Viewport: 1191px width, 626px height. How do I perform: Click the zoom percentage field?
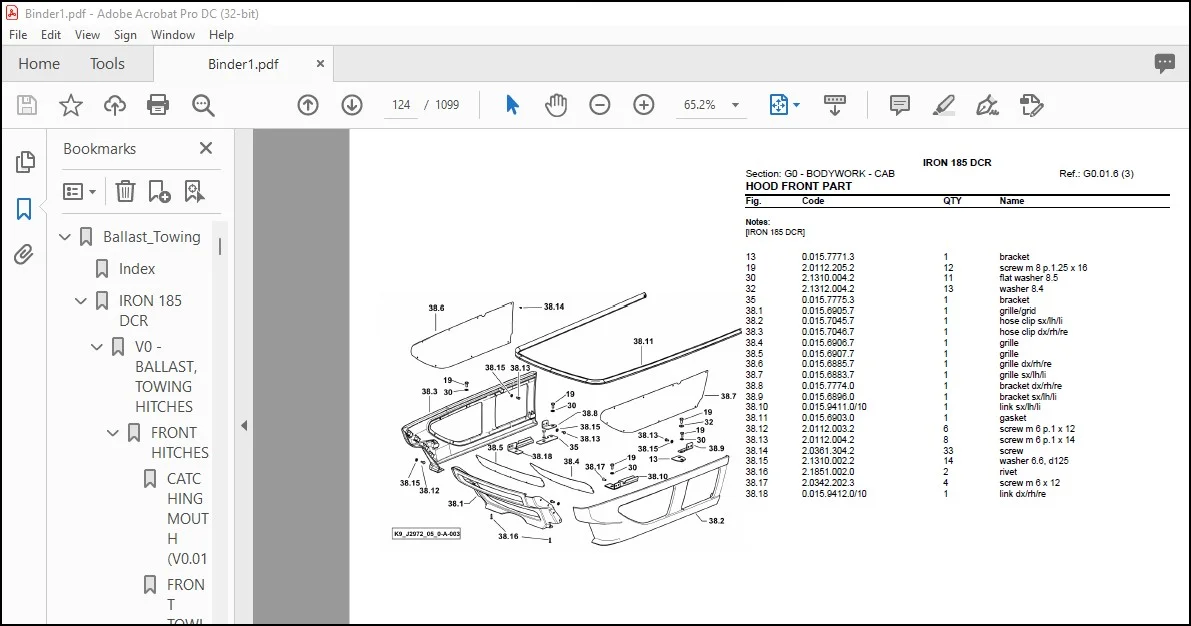pos(700,105)
